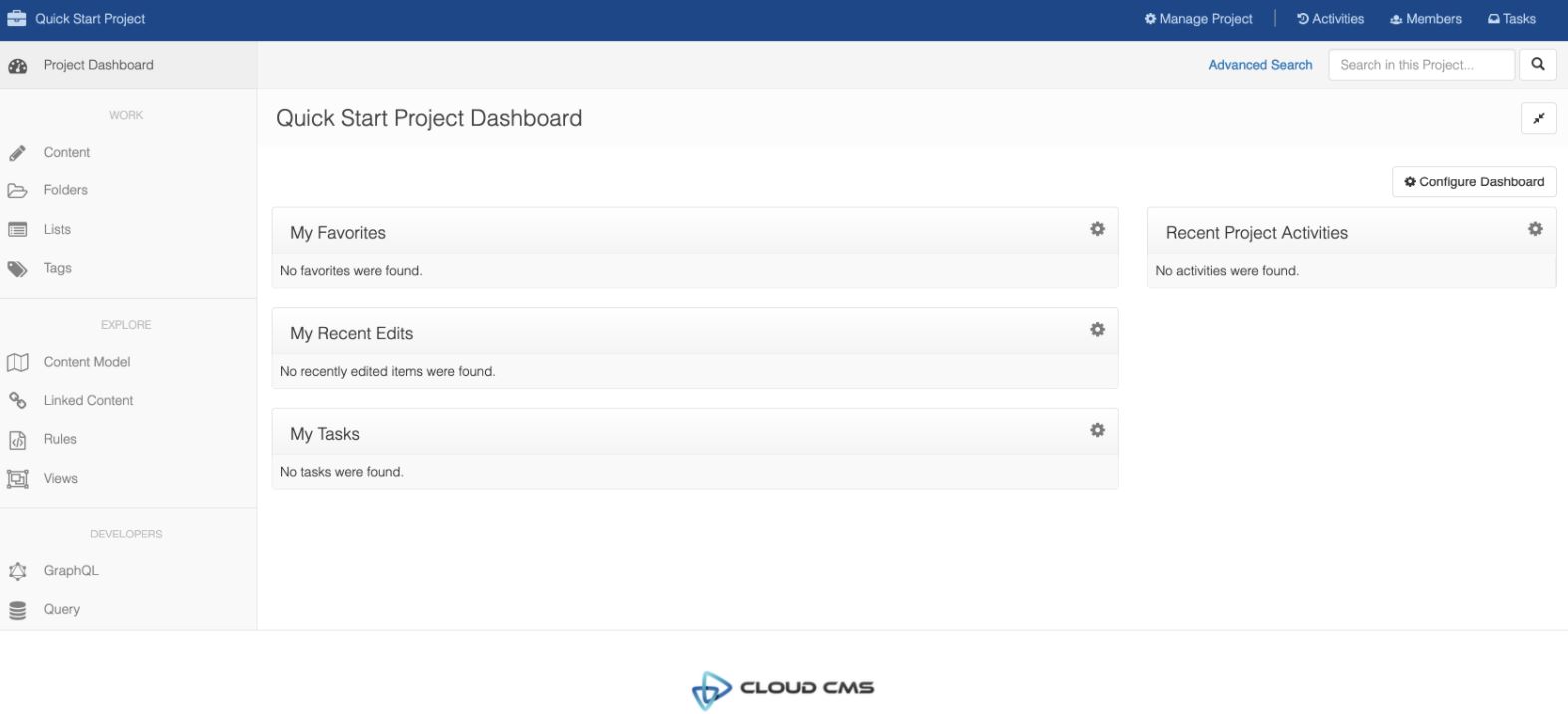Open Members in the top bar
Screen dimensions: 1568x714
coord(1426,19)
